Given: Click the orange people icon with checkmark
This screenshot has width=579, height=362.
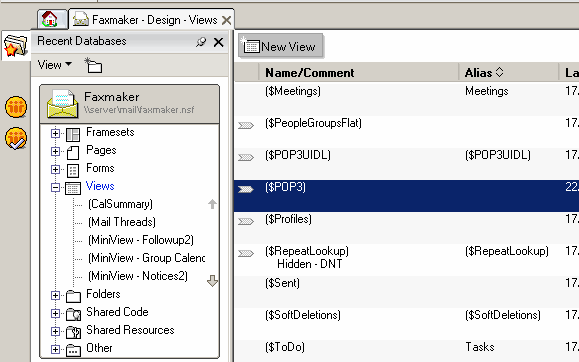Looking at the screenshot, I should (16, 139).
